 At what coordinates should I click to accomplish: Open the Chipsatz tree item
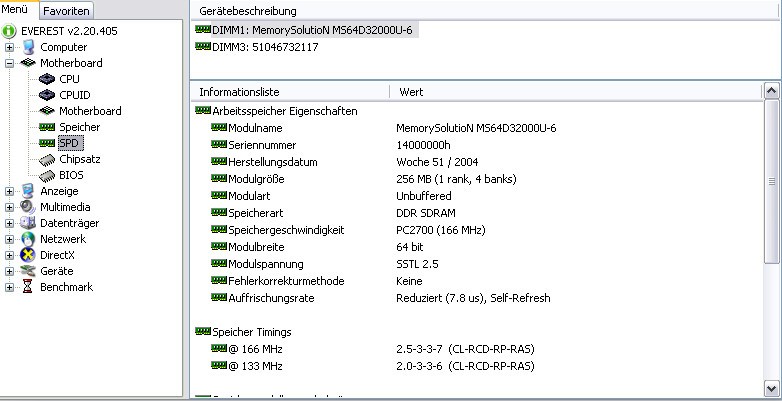pyautogui.click(x=80, y=159)
